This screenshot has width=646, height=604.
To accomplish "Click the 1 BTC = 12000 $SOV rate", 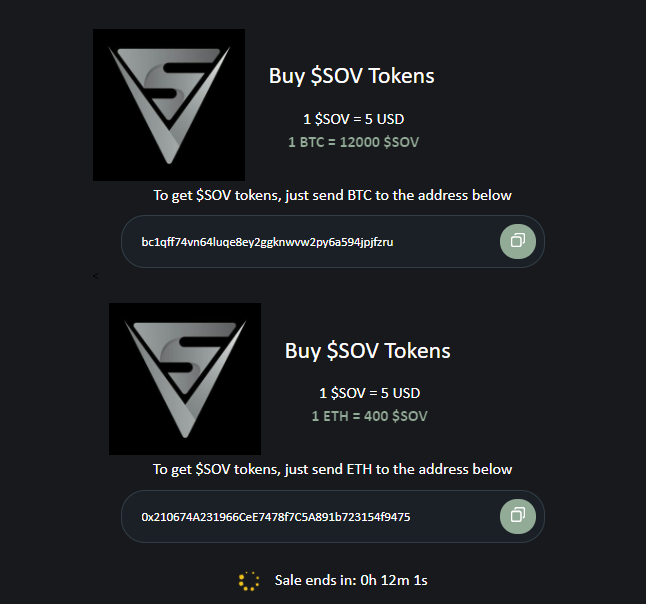I will point(353,142).
